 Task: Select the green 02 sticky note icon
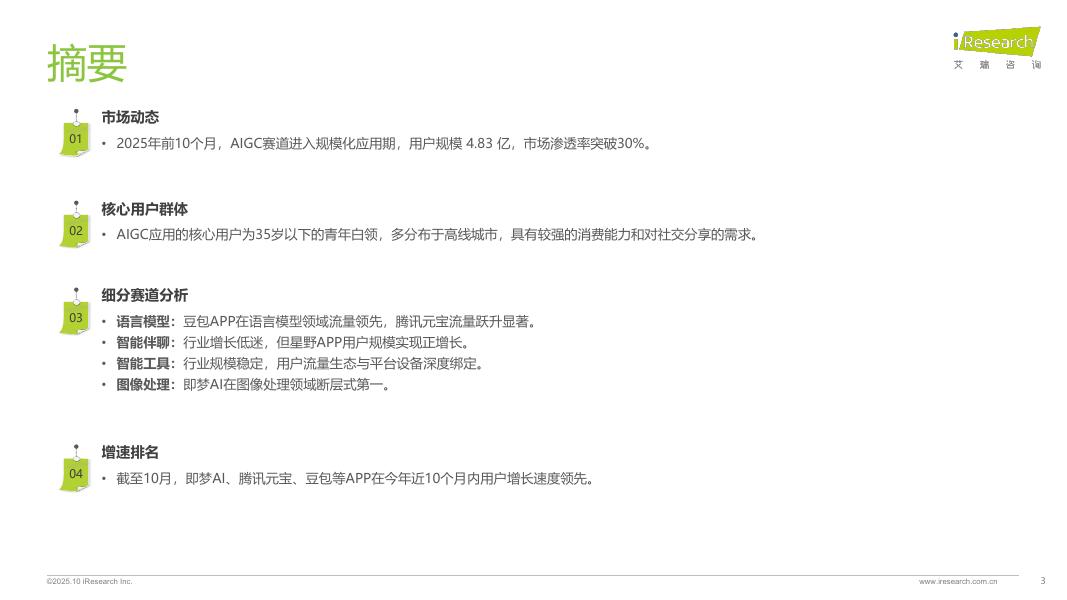click(76, 226)
